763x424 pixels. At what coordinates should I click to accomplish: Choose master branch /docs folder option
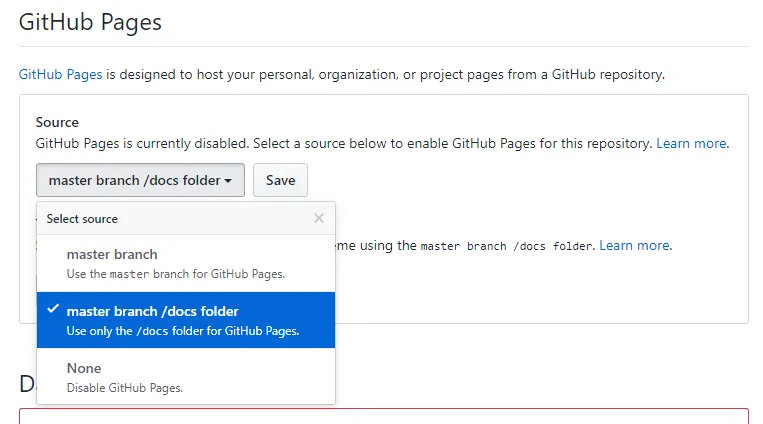(x=186, y=320)
